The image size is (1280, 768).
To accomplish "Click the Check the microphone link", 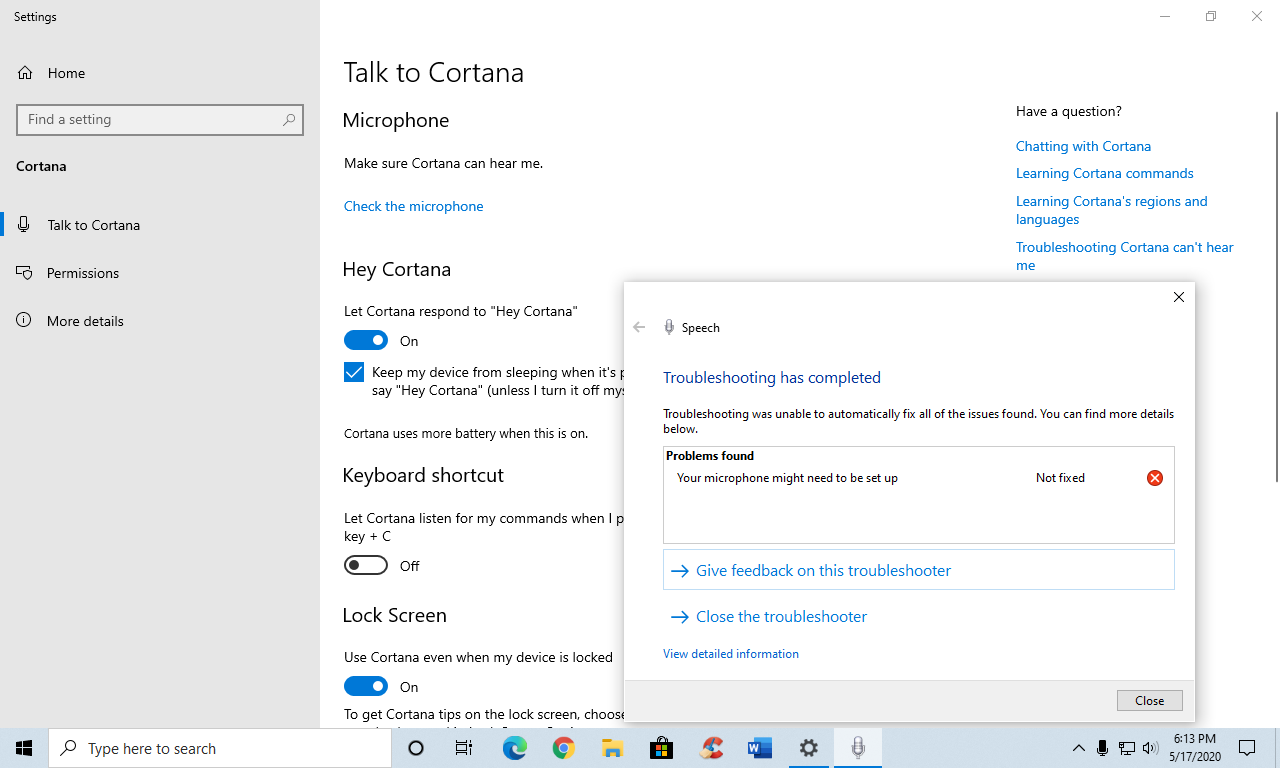I will click(x=413, y=206).
